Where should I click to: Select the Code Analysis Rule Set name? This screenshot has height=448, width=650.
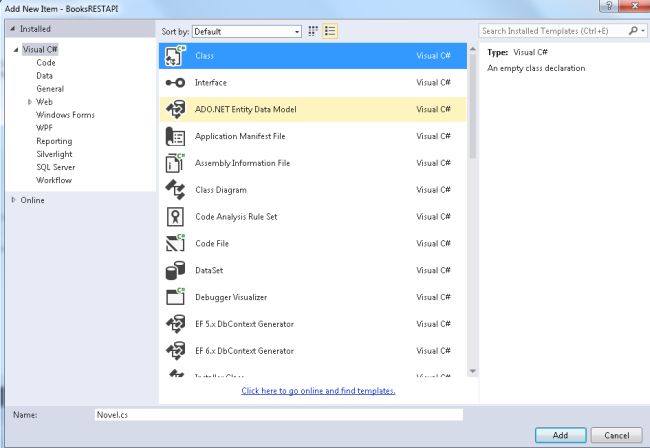(x=236, y=217)
